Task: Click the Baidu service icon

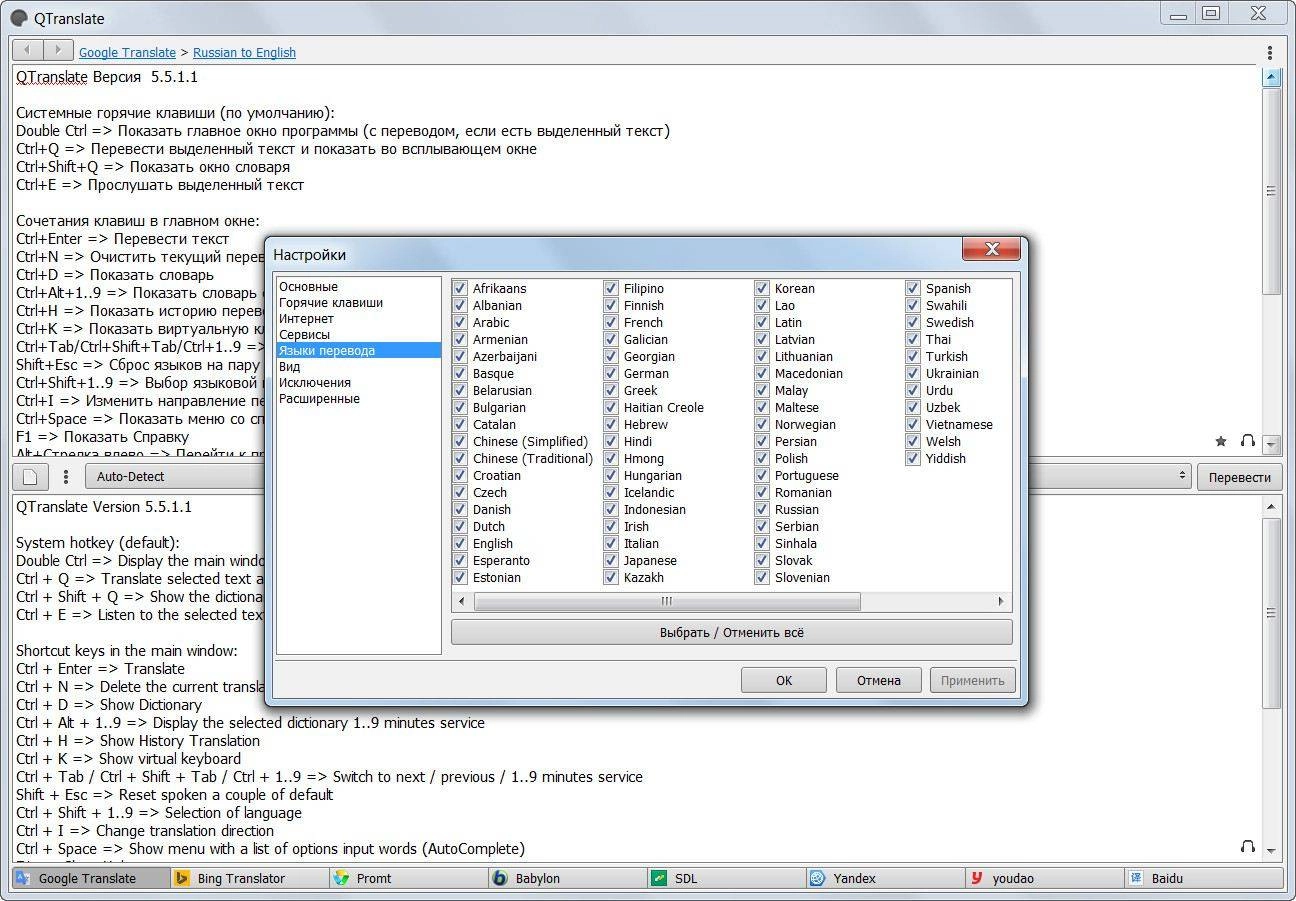Action: point(1136,878)
